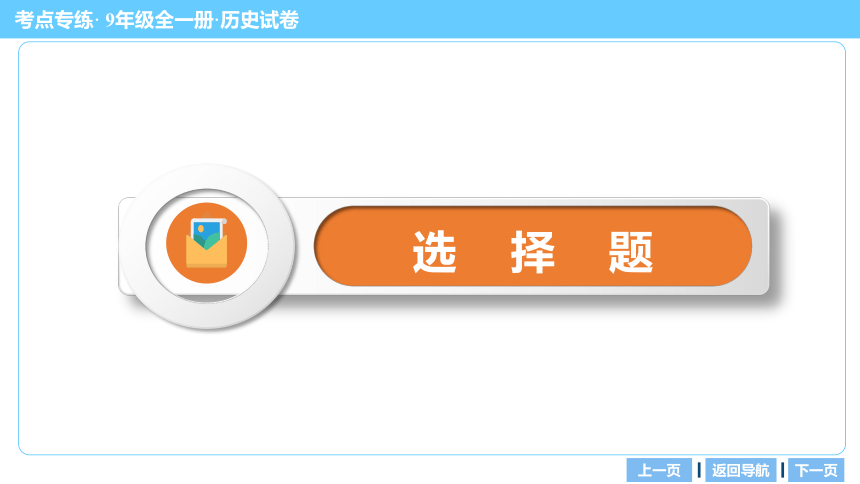Go to previous page with 上一页
Image resolution: width=860 pixels, height=484 pixels.
click(659, 470)
